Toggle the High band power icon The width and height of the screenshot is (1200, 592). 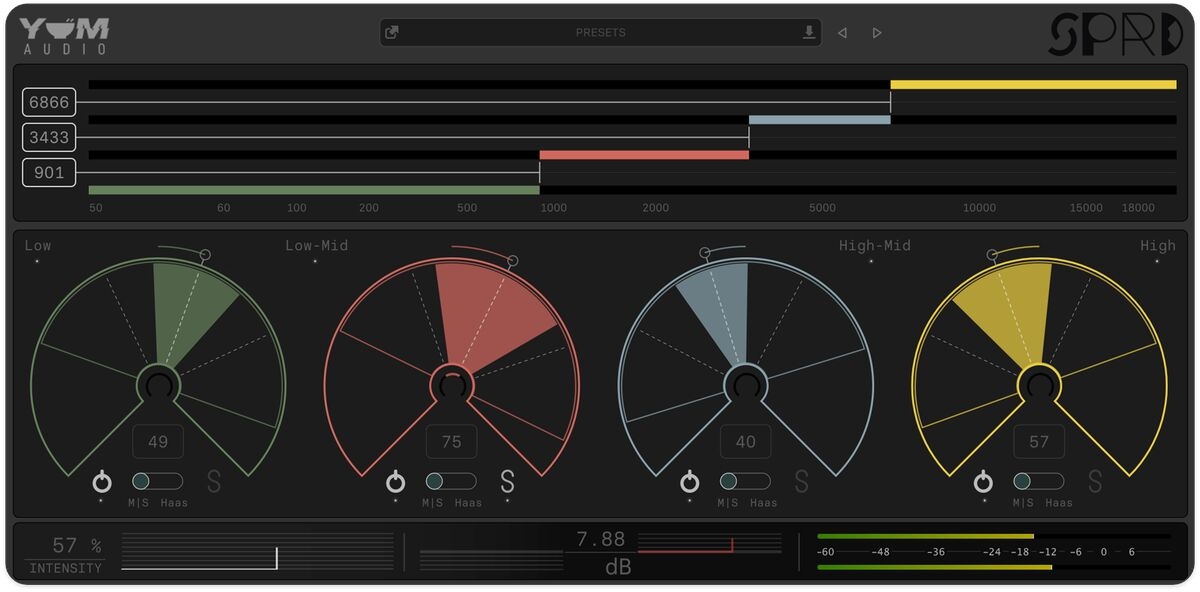pos(983,482)
